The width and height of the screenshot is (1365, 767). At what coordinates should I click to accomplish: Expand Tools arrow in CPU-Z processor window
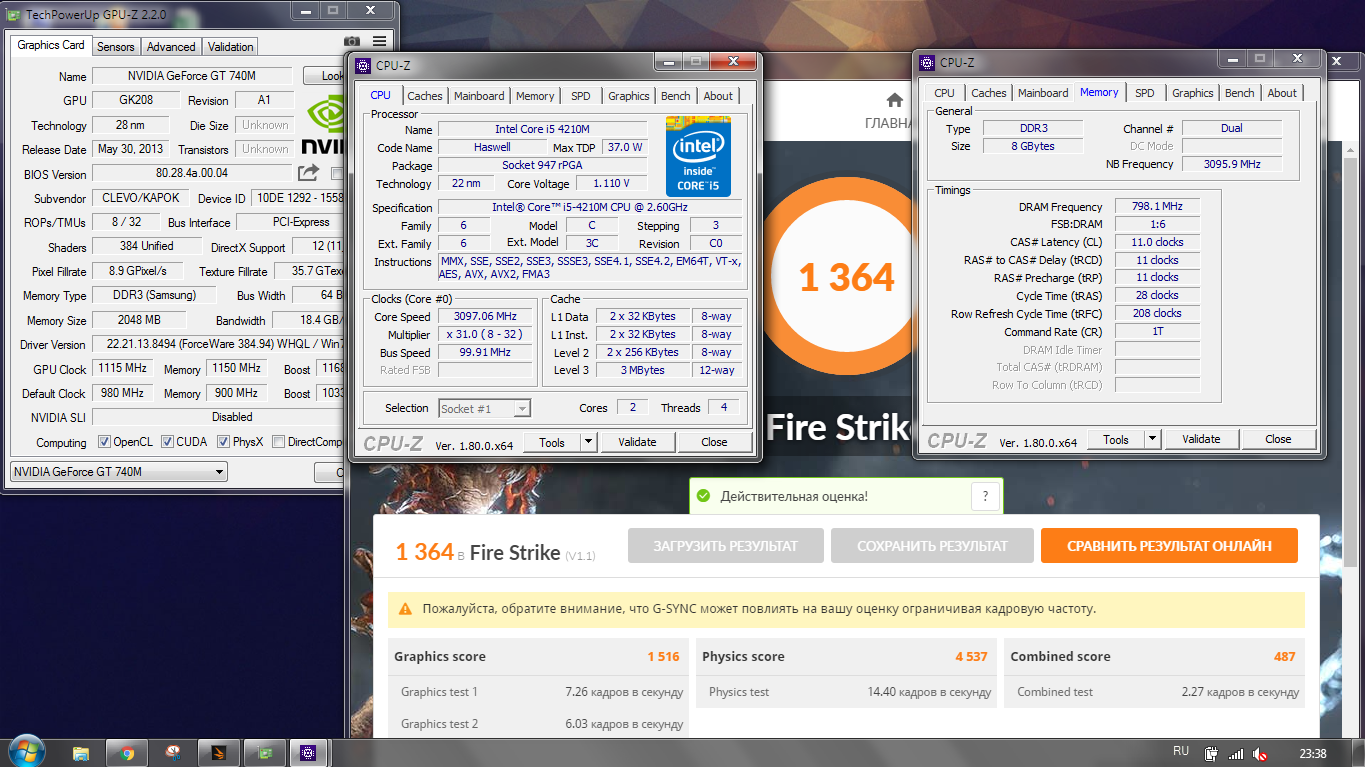(x=588, y=442)
